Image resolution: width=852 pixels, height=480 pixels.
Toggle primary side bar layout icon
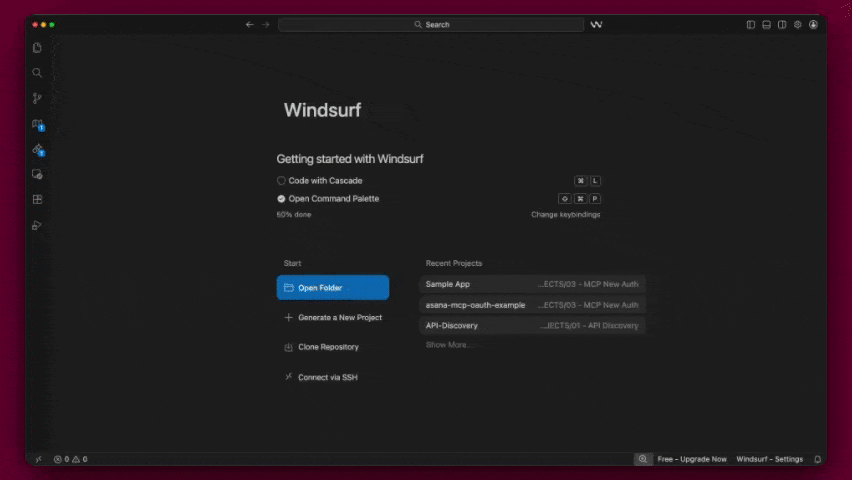(x=750, y=24)
